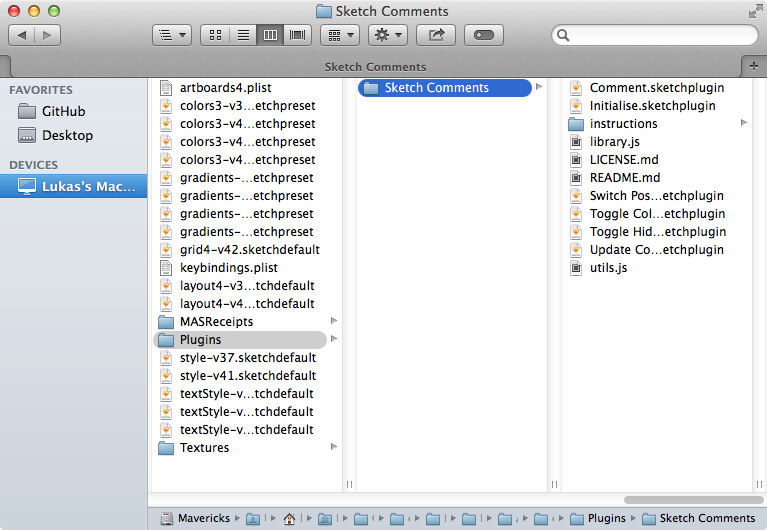Select Lukas's Mac device in sidebar
This screenshot has height=530, width=767.
[x=73, y=186]
